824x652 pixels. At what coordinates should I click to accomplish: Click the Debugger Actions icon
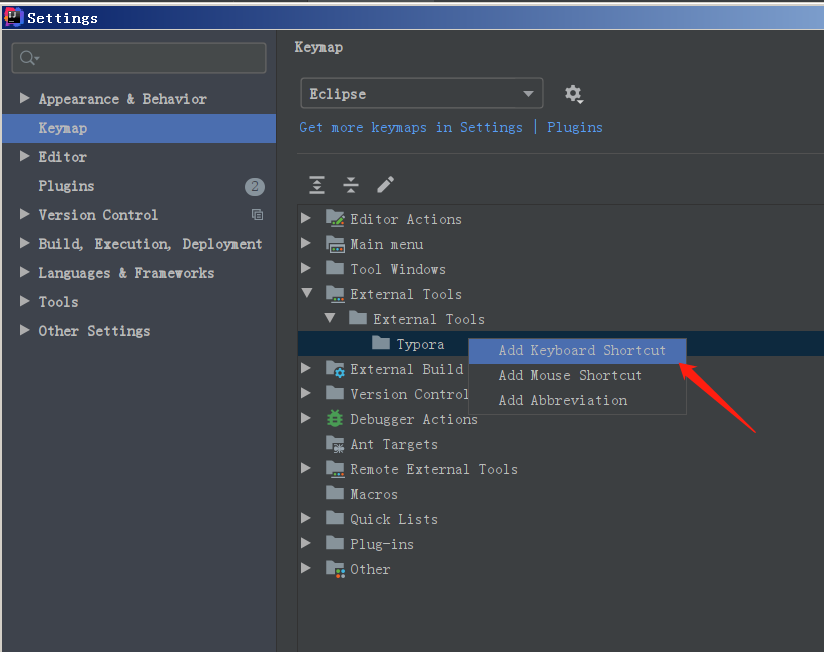coord(334,418)
